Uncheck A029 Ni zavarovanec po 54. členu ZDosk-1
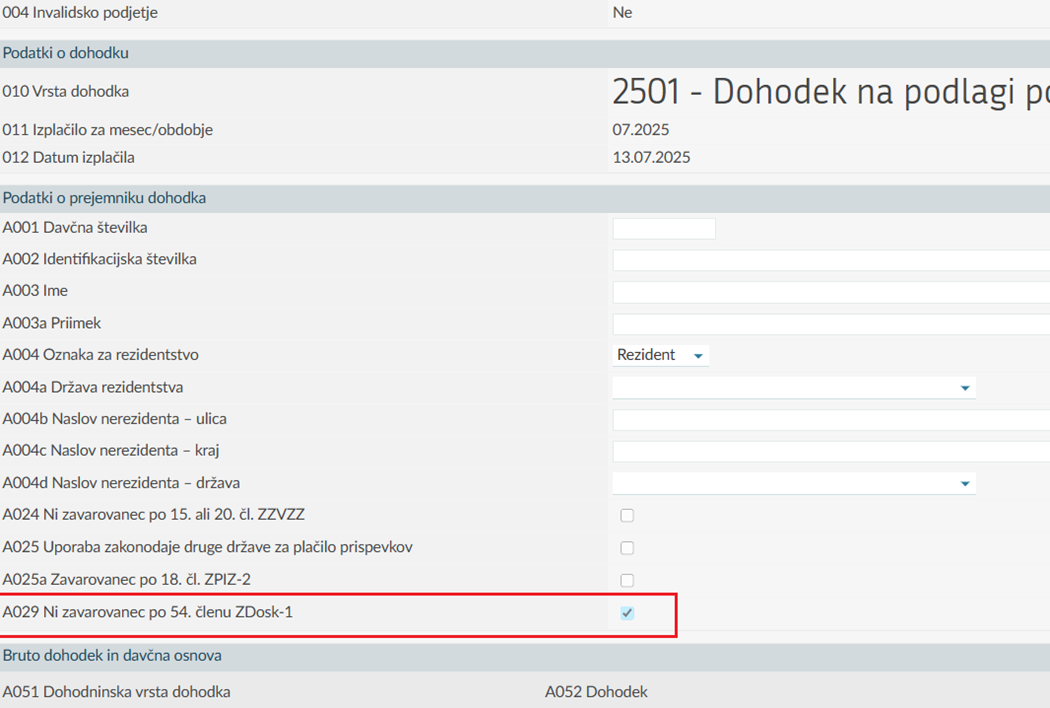 point(627,613)
